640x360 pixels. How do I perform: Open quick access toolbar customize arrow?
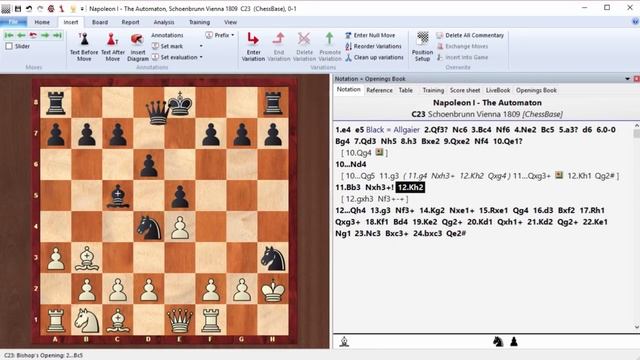[82, 8]
